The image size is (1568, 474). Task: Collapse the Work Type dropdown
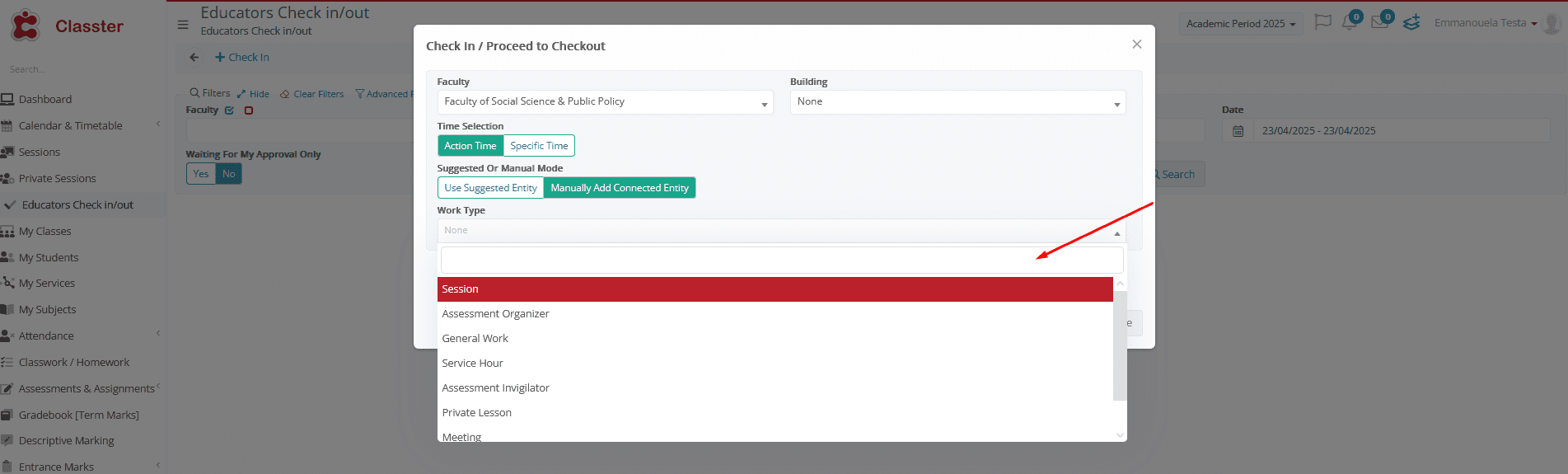tap(781, 231)
